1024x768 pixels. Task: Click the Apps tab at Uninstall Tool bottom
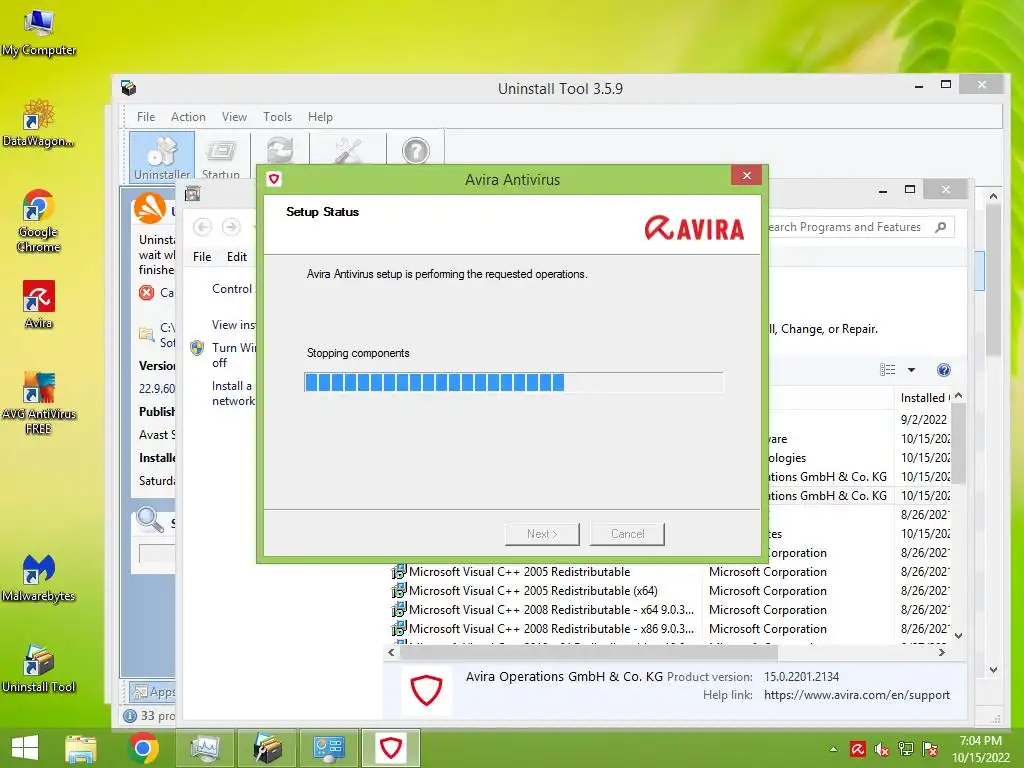(154, 692)
